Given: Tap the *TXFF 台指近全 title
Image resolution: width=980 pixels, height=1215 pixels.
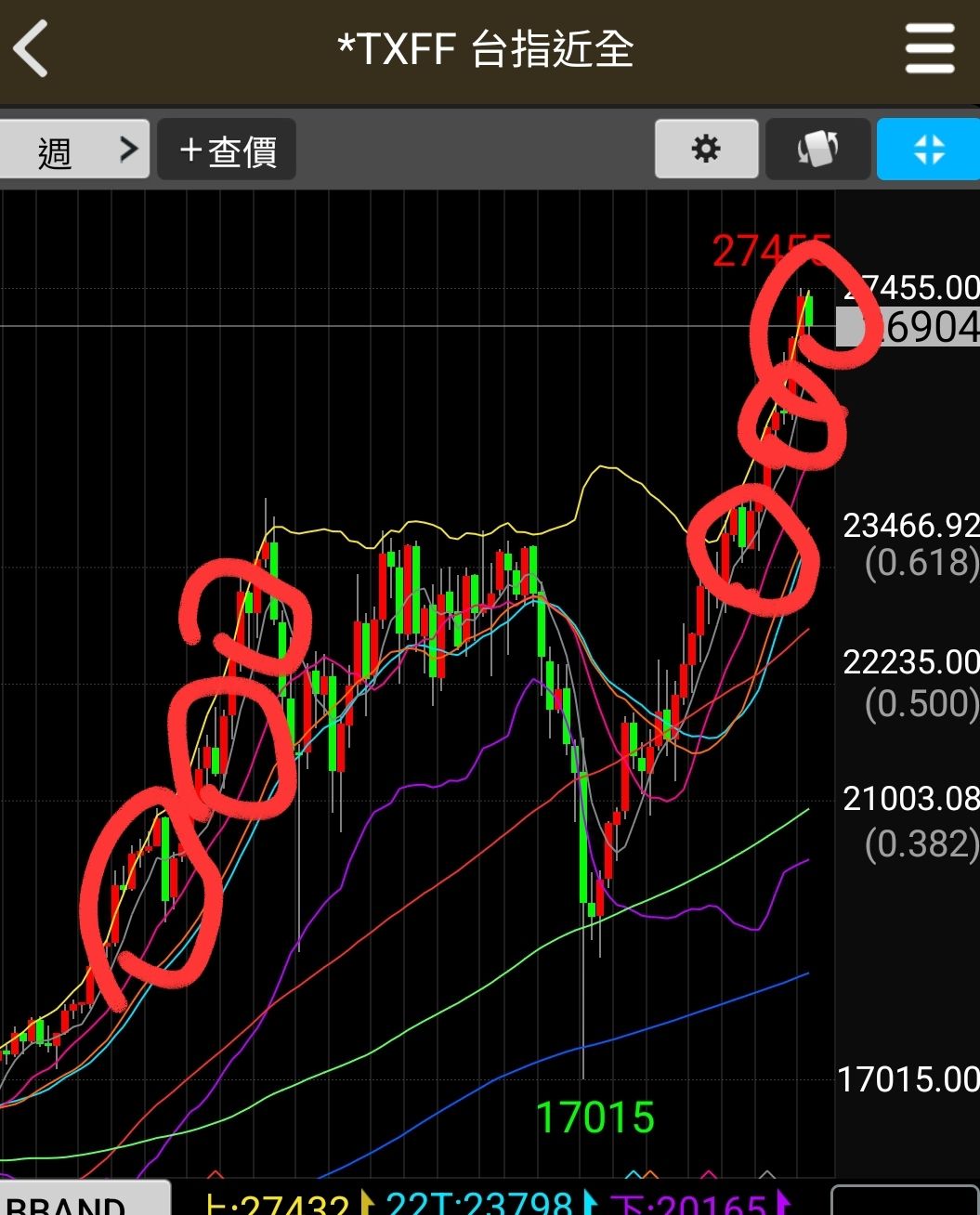Looking at the screenshot, I should click(x=486, y=48).
